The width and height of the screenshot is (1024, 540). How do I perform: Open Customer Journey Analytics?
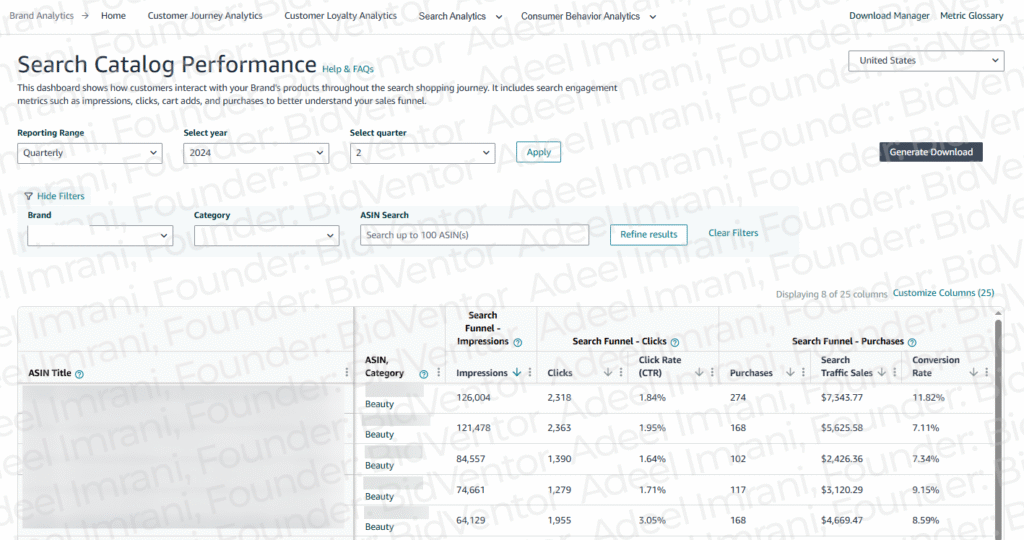[205, 16]
